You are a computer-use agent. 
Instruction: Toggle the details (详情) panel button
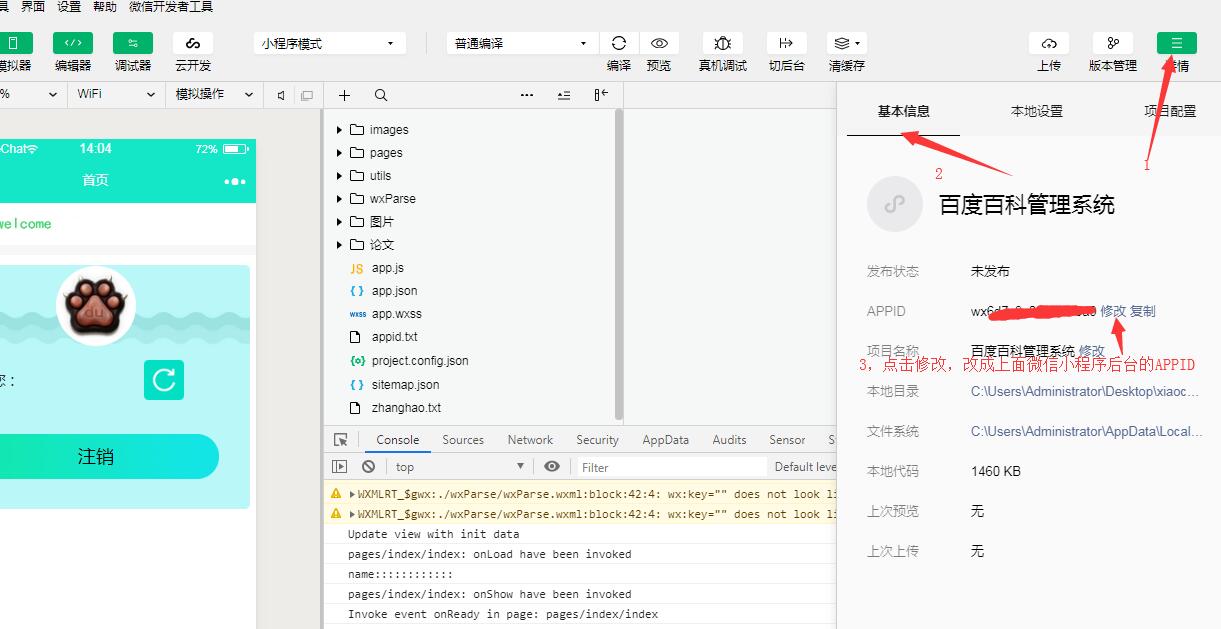1177,43
